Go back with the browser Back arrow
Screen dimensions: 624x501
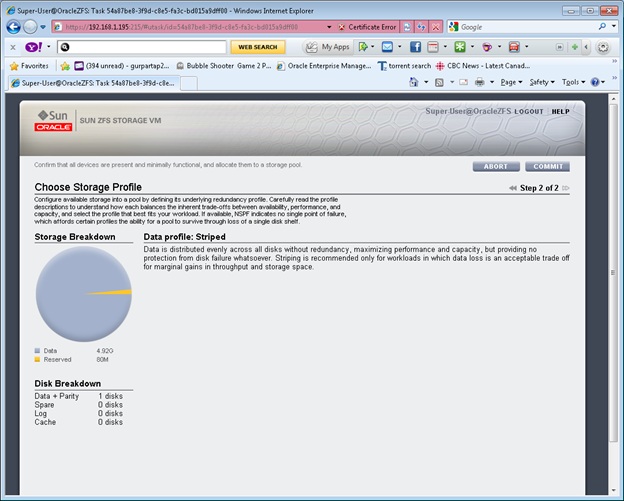[14, 27]
